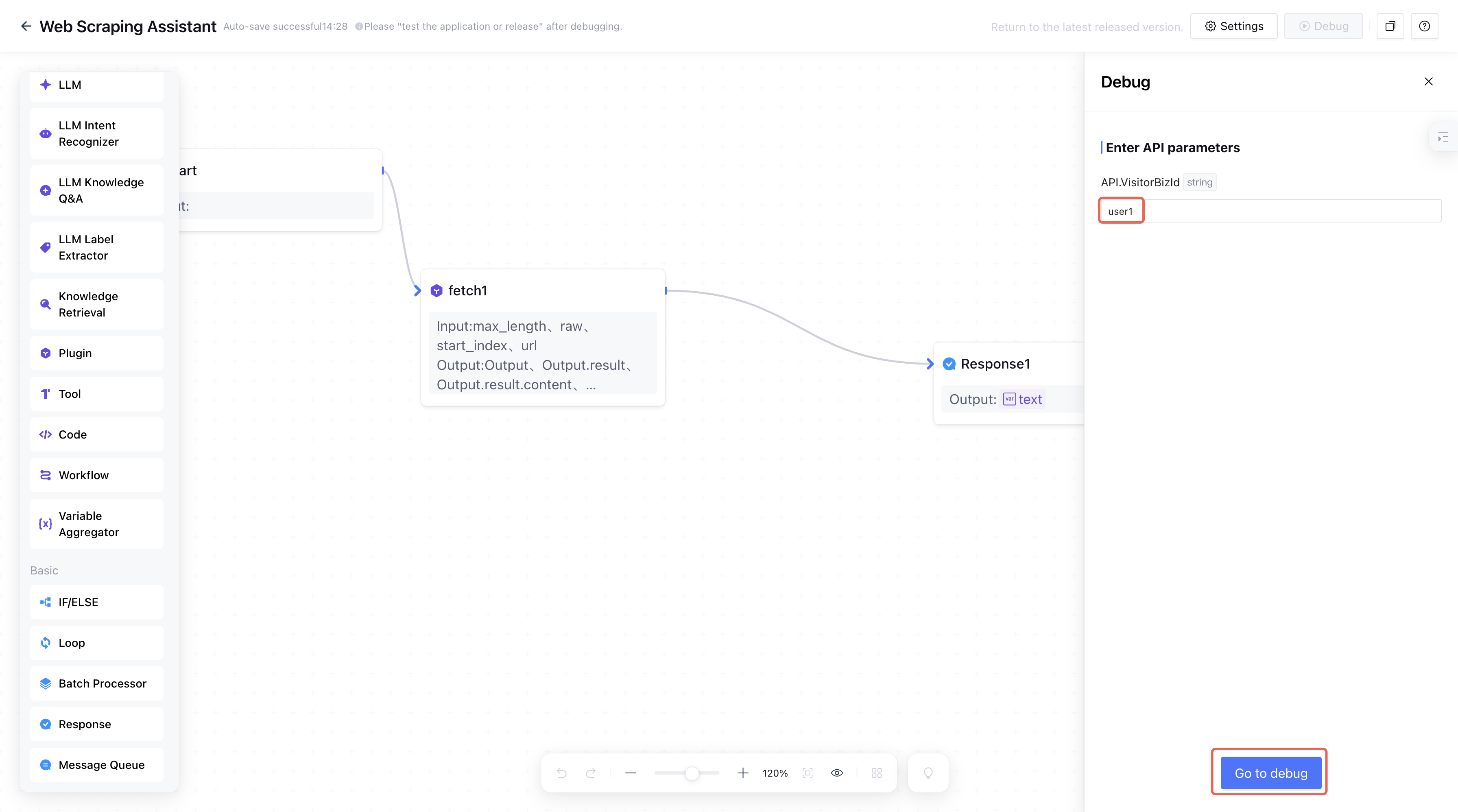The height and width of the screenshot is (812, 1458).
Task: Click the fit-to-screen icon beside 120%
Action: (808, 773)
